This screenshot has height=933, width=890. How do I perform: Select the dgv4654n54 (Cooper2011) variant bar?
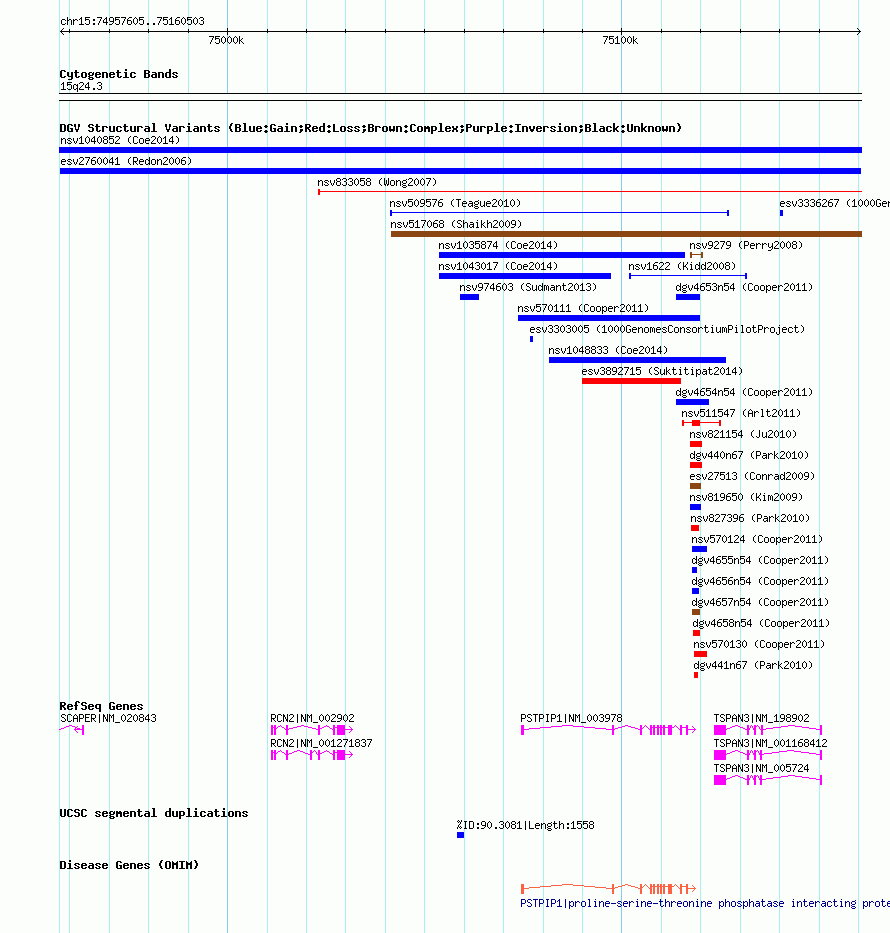pos(692,402)
